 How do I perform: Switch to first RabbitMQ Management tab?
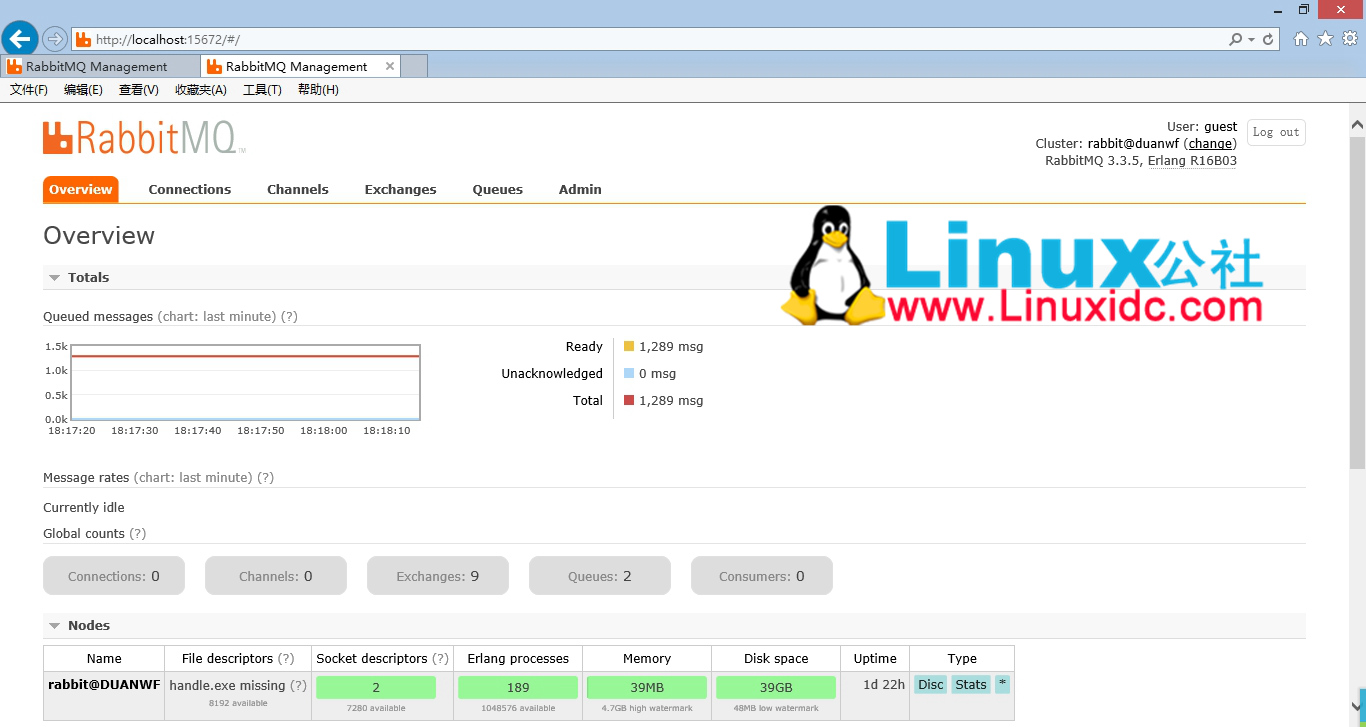pos(99,66)
